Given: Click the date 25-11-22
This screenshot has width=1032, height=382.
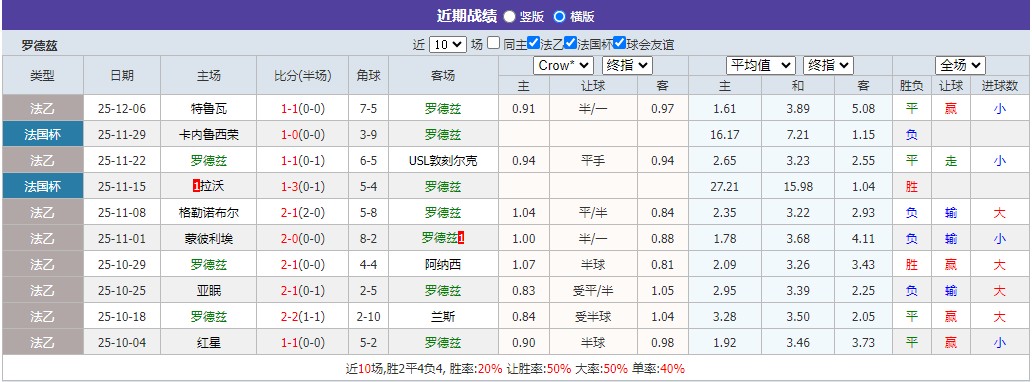Looking at the screenshot, I should coord(122,161).
